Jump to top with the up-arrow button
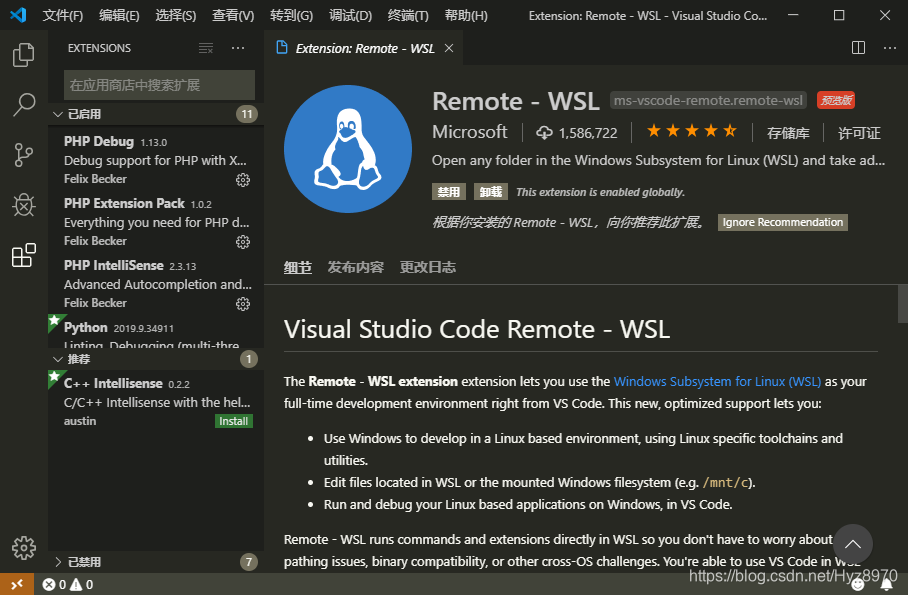The width and height of the screenshot is (908, 595). coord(852,544)
